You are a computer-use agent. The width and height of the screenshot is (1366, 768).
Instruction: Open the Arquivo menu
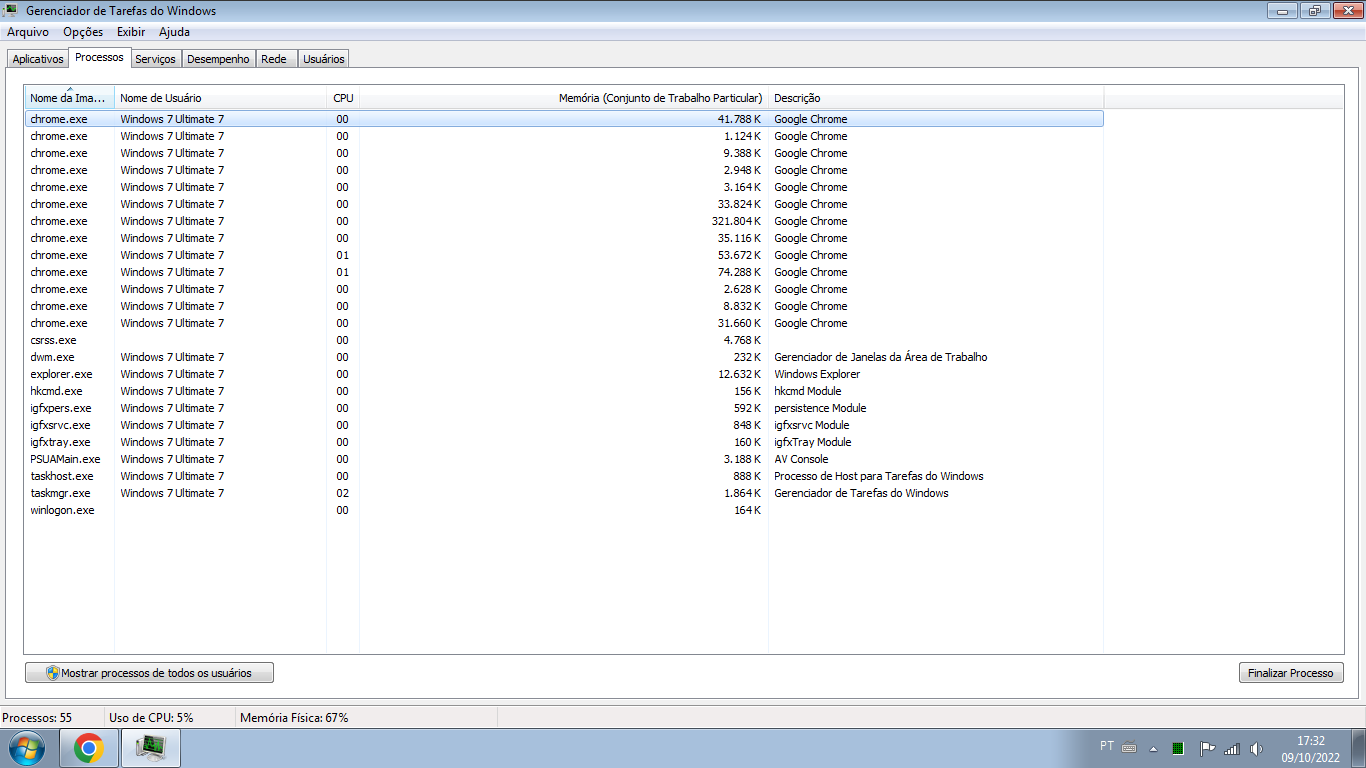pyautogui.click(x=28, y=32)
